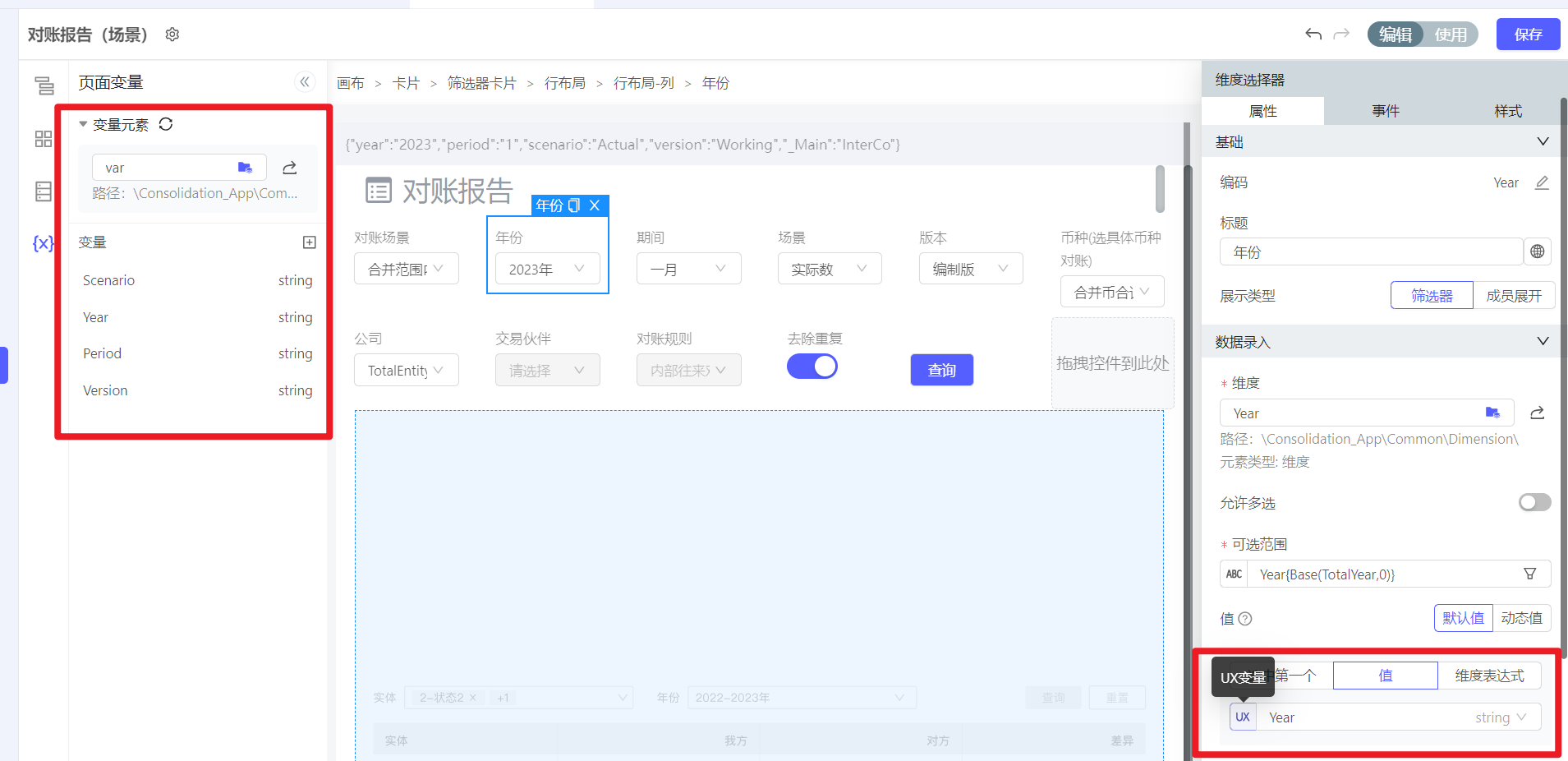Collapse the 基础 section
The height and width of the screenshot is (761, 1568).
point(1543,141)
